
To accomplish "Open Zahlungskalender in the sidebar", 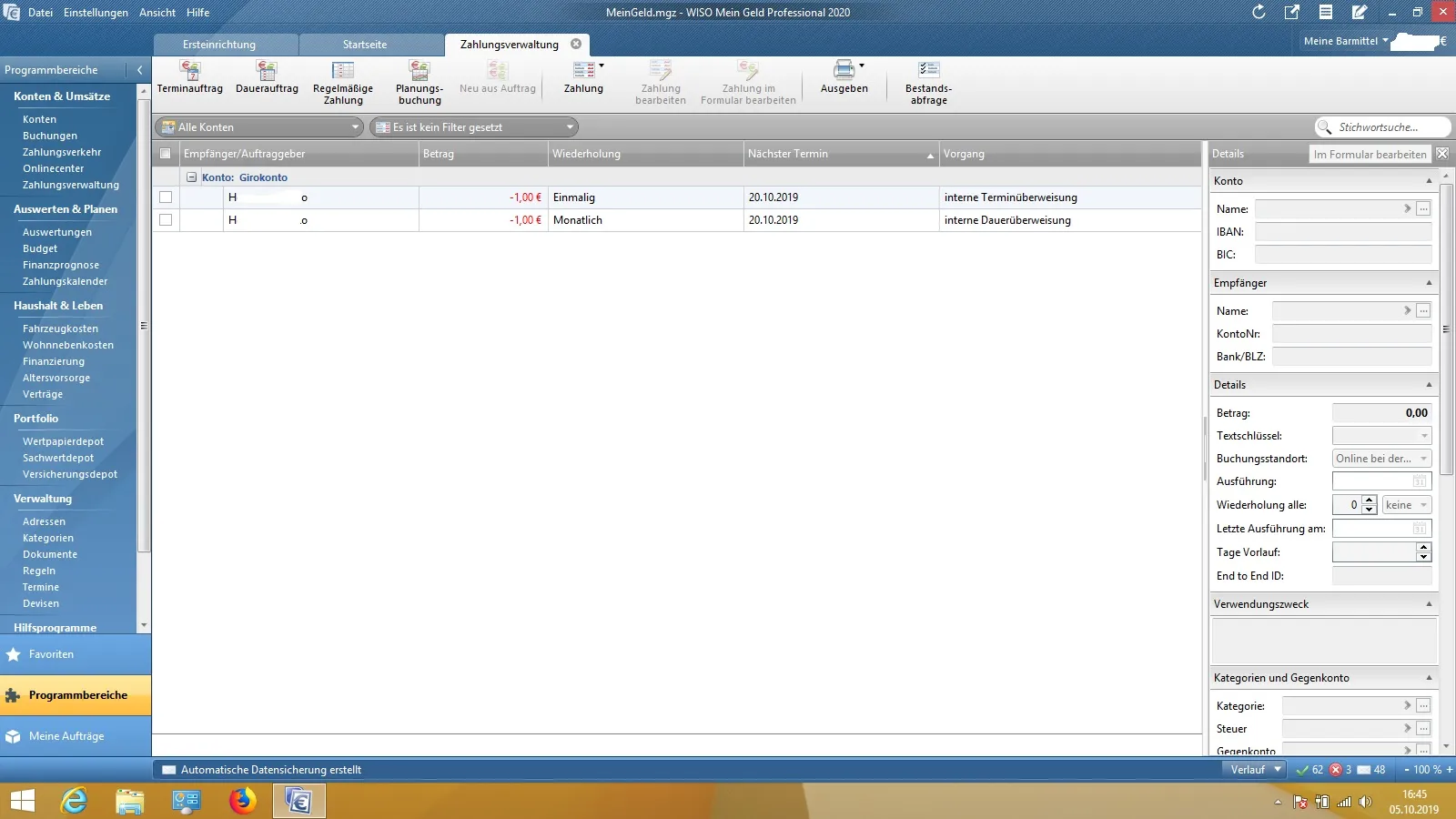I will [65, 281].
